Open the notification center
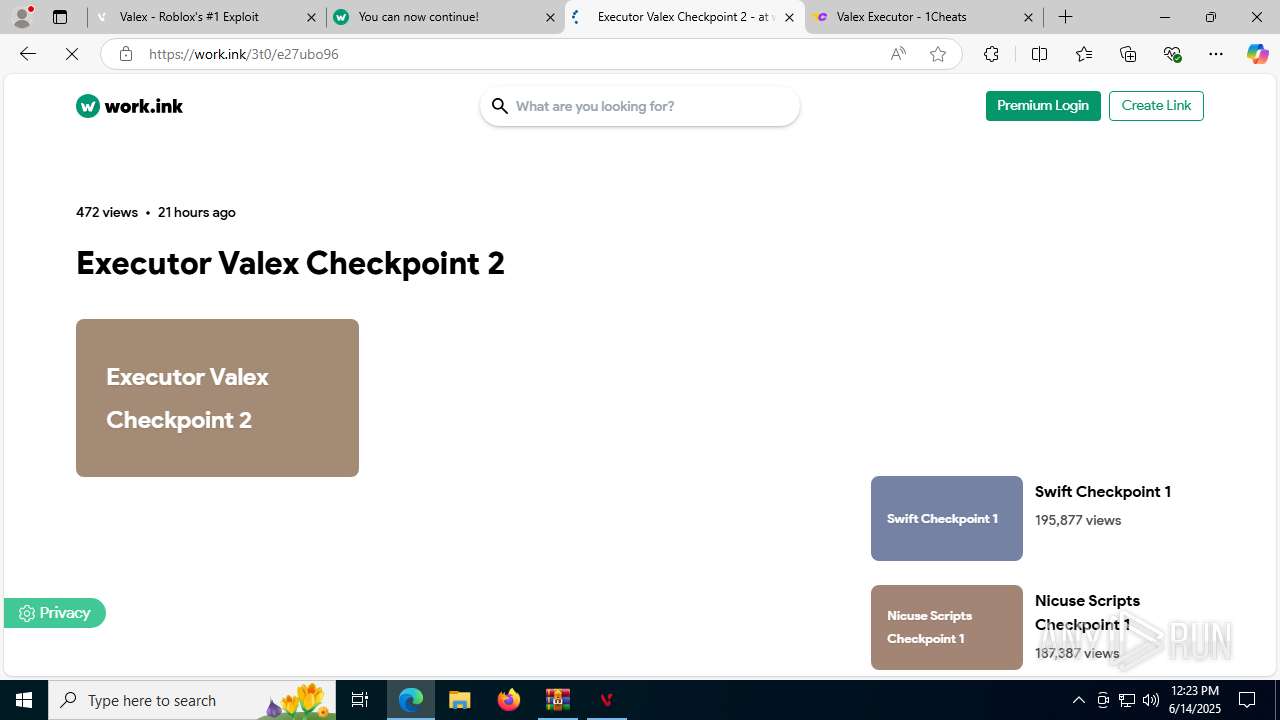 point(1248,700)
